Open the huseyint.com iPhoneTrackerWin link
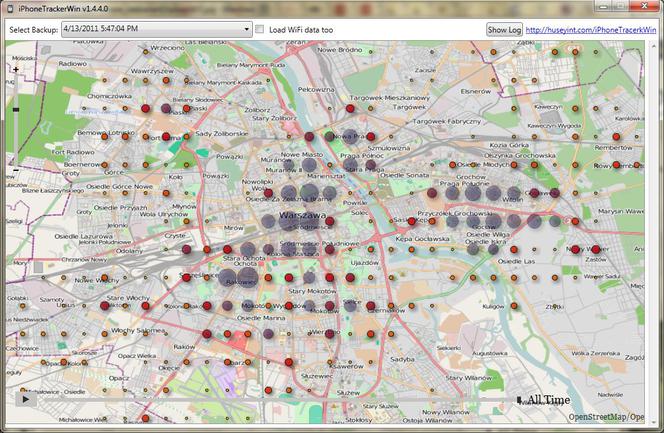Screen dimensions: 664x433 coord(591,30)
